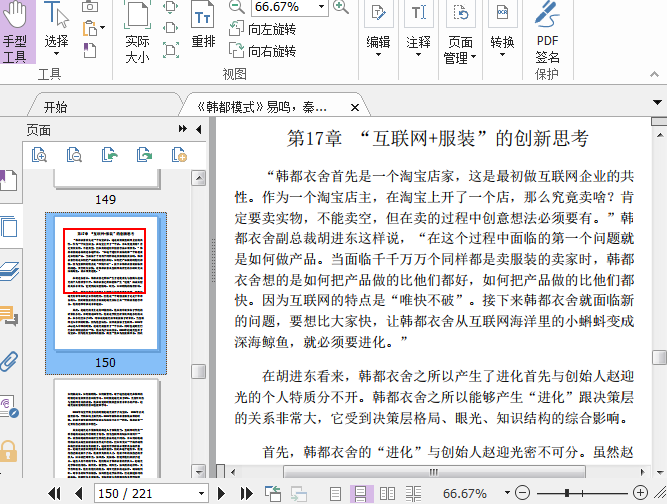Go to last page button

click(246, 493)
